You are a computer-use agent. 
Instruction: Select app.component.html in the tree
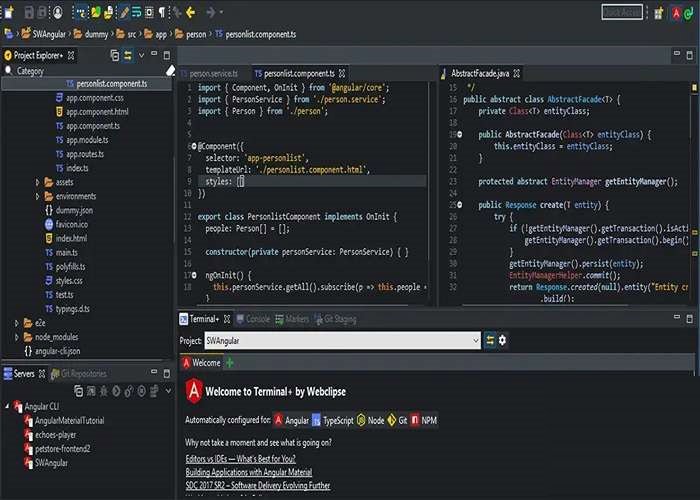[97, 112]
